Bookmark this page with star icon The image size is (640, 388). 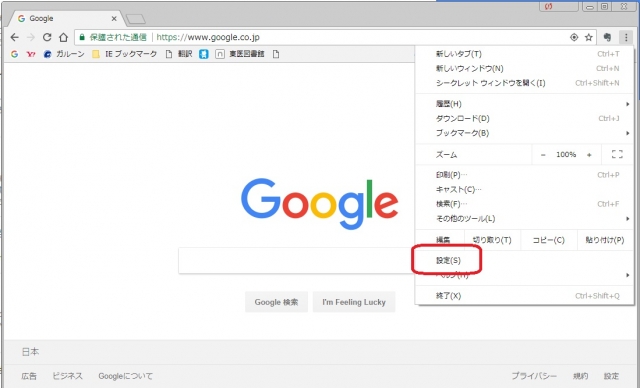coord(589,38)
